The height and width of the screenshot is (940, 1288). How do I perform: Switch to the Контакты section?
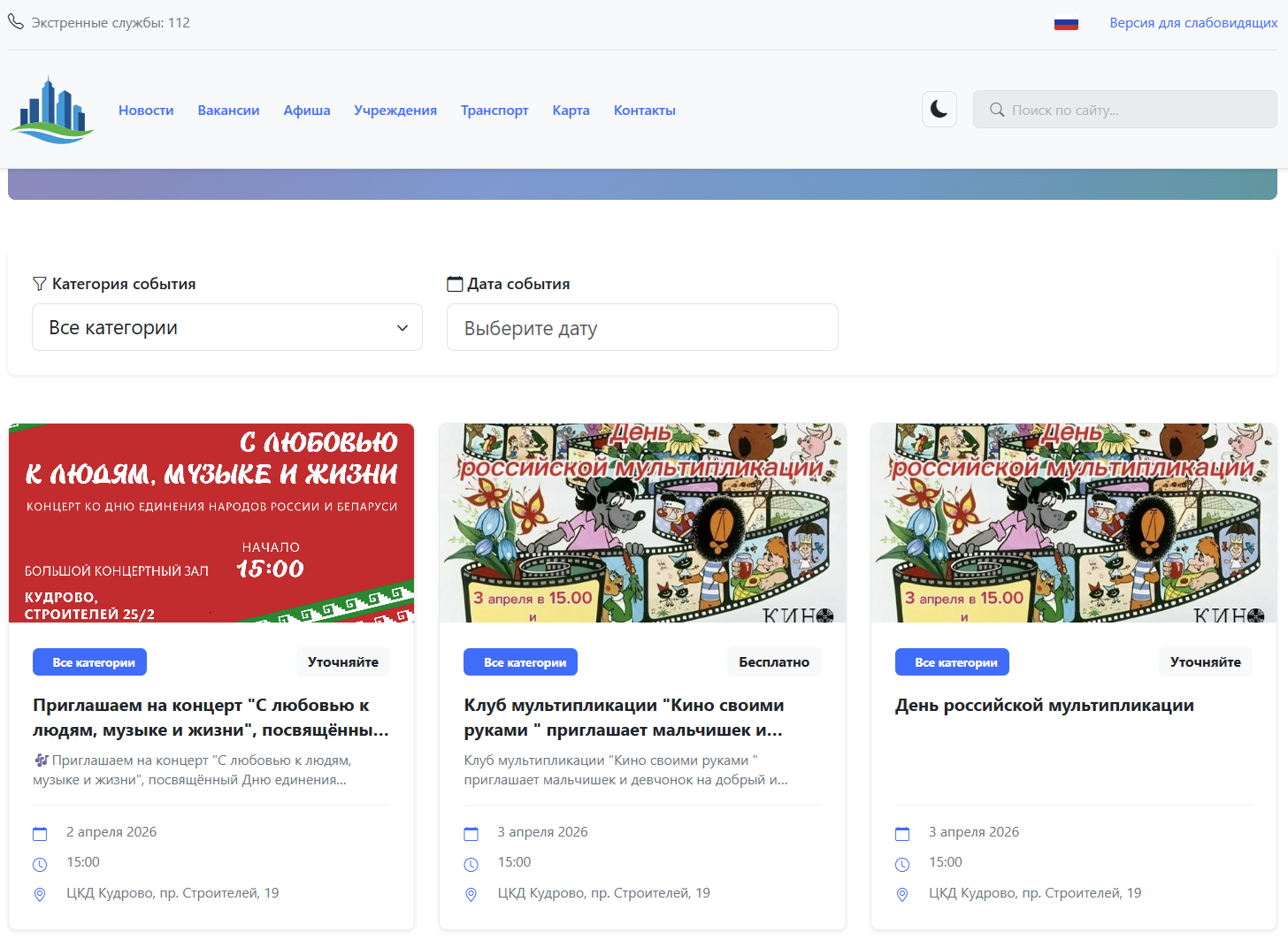tap(644, 110)
